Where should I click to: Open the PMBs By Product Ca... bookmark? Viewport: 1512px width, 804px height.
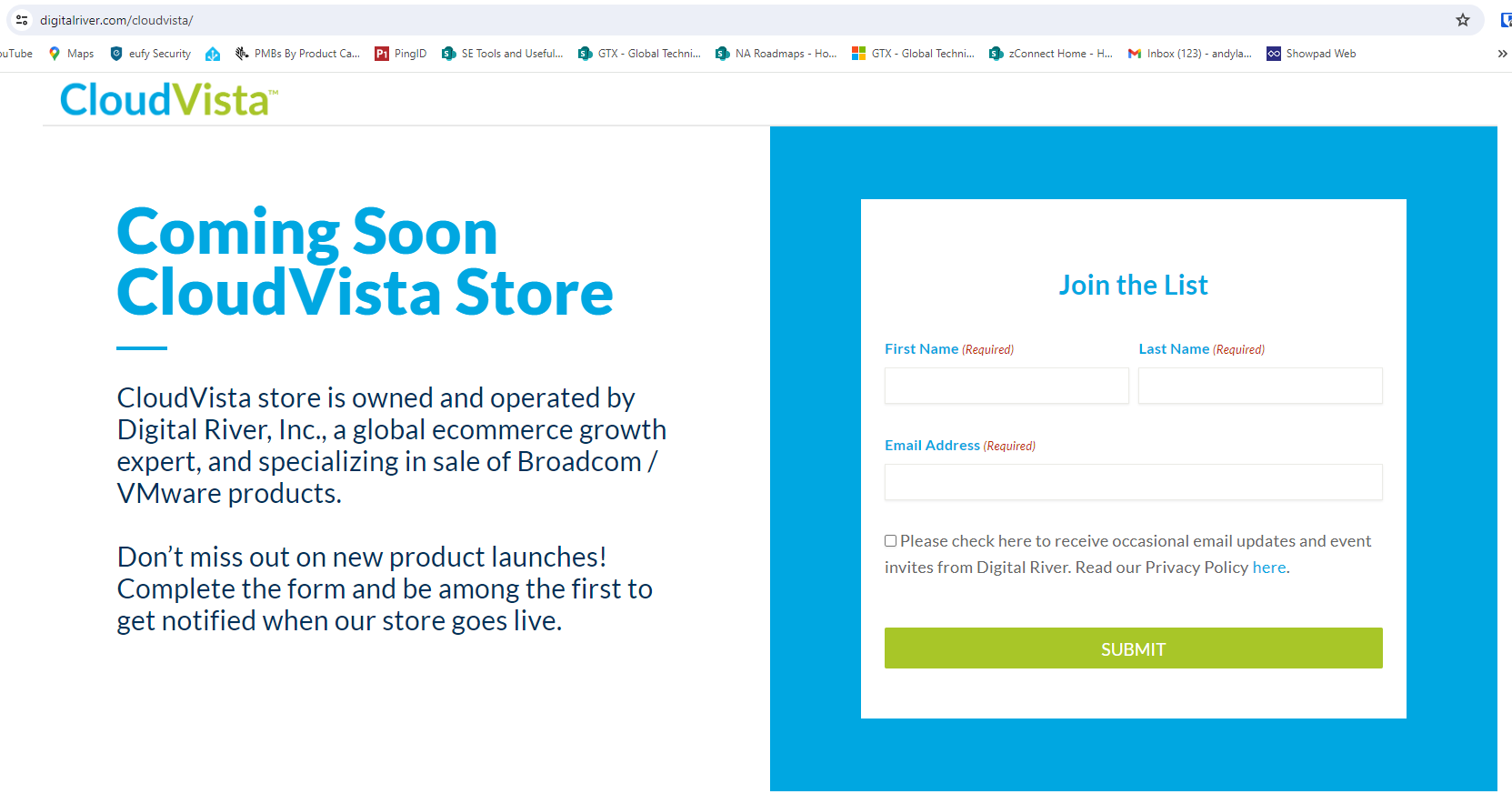pos(297,54)
